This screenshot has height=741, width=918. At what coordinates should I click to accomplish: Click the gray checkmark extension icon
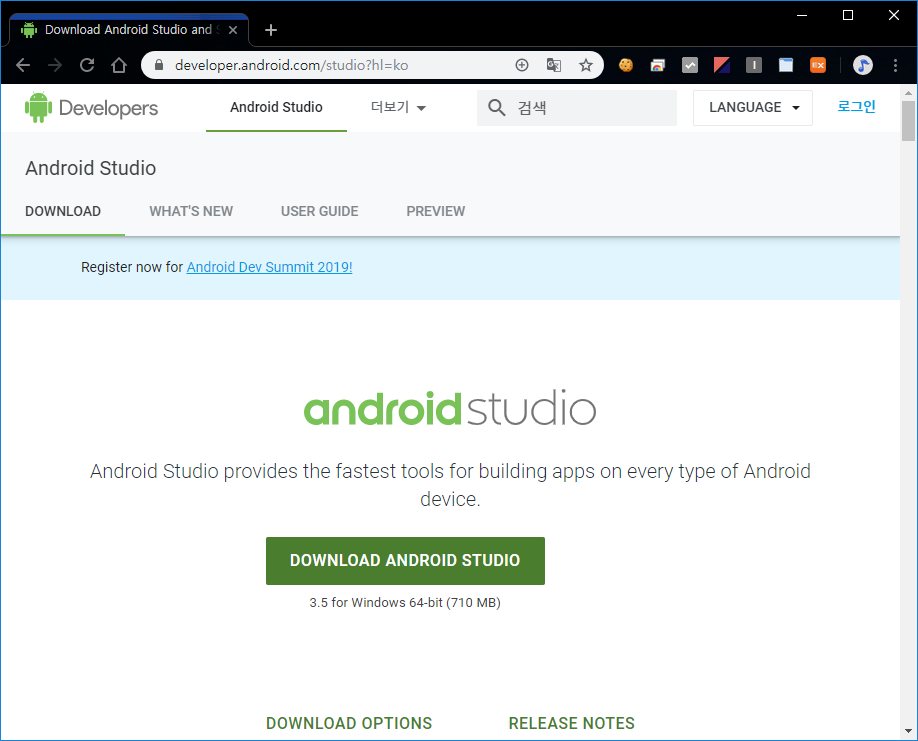tap(690, 65)
